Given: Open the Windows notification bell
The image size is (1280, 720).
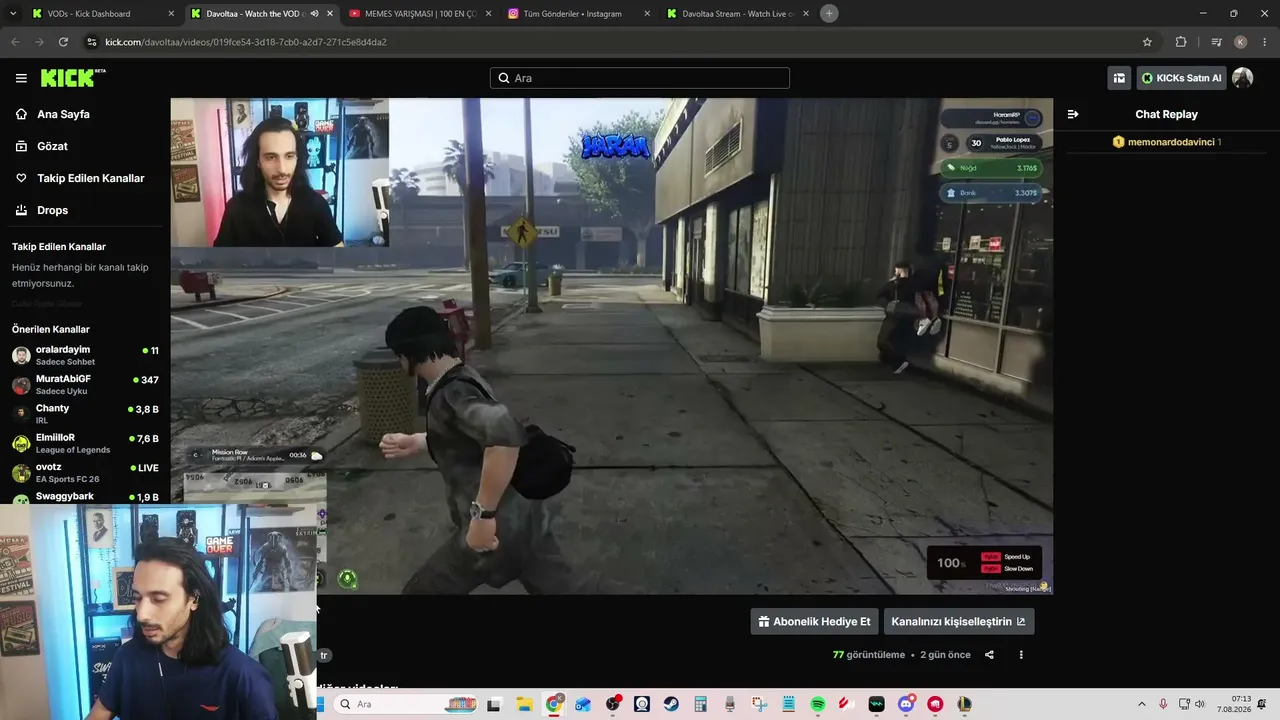Looking at the screenshot, I should click(1264, 705).
